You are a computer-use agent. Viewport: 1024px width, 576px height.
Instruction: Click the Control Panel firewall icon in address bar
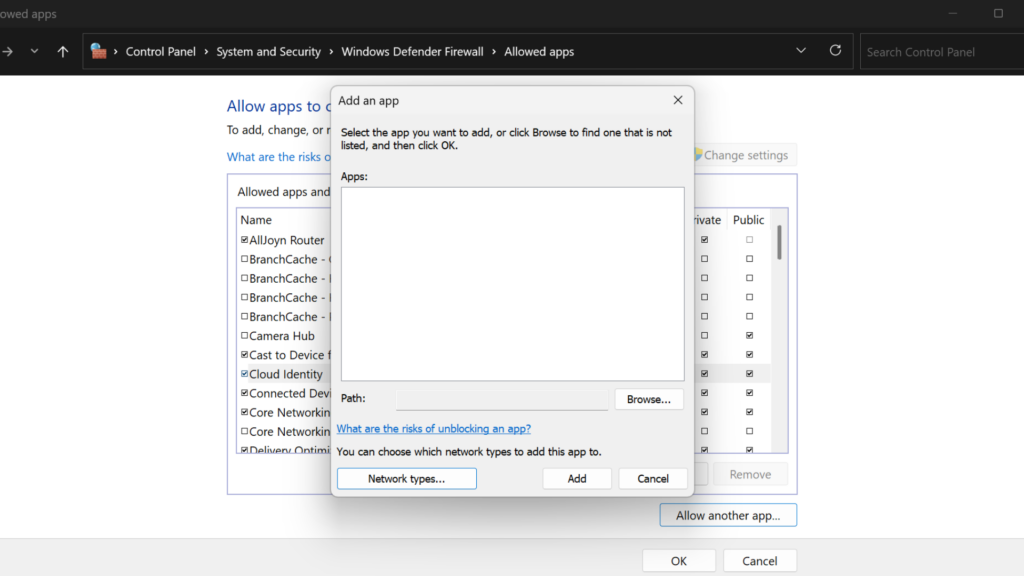point(98,51)
